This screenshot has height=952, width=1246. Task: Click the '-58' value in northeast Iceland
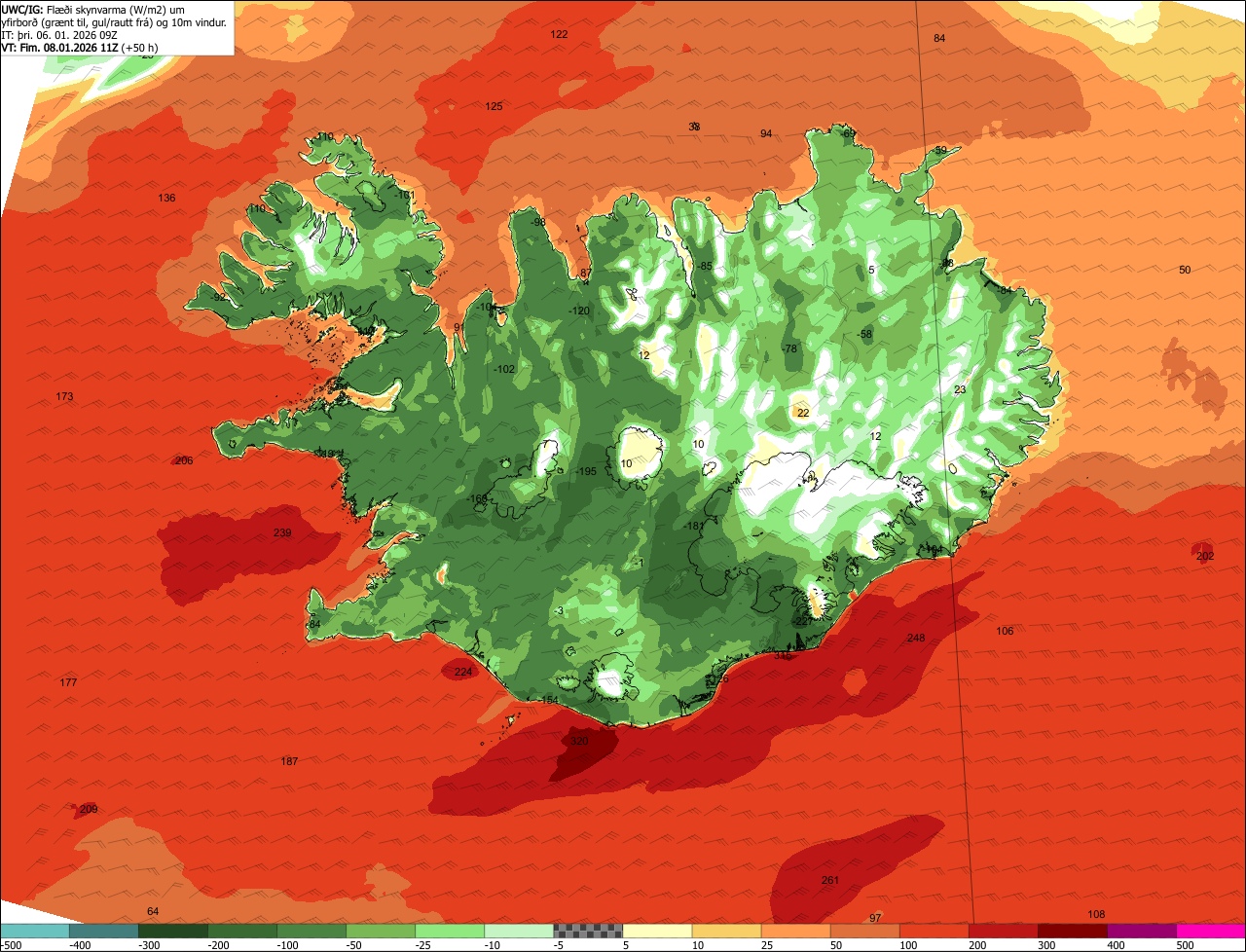point(864,334)
